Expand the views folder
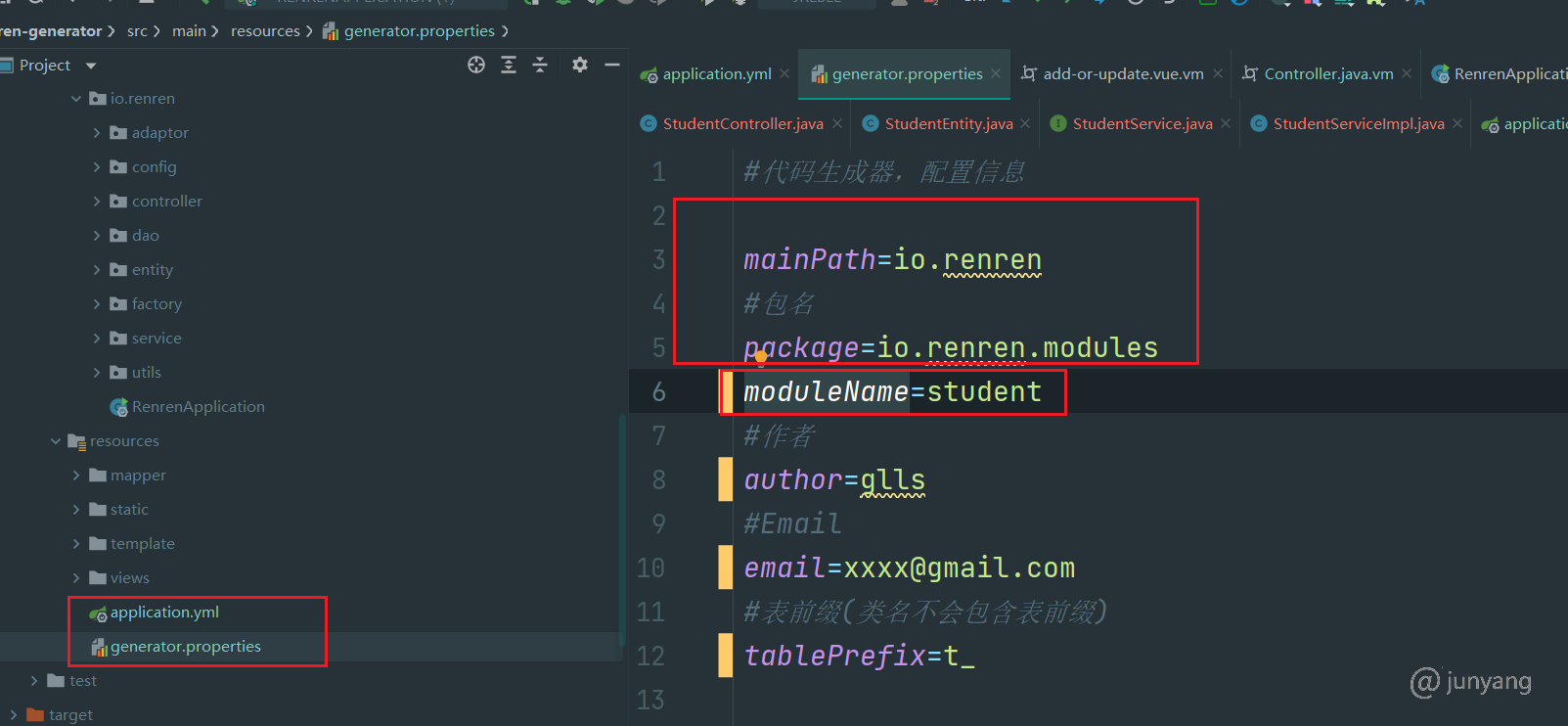This screenshot has width=1568, height=726. [x=76, y=578]
